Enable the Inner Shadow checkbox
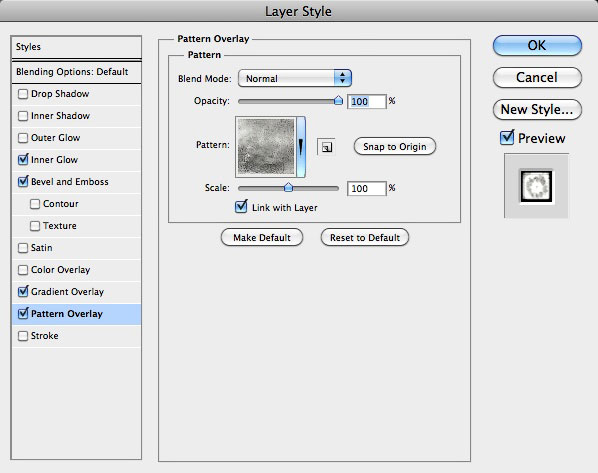The width and height of the screenshot is (598, 473). pyautogui.click(x=23, y=116)
